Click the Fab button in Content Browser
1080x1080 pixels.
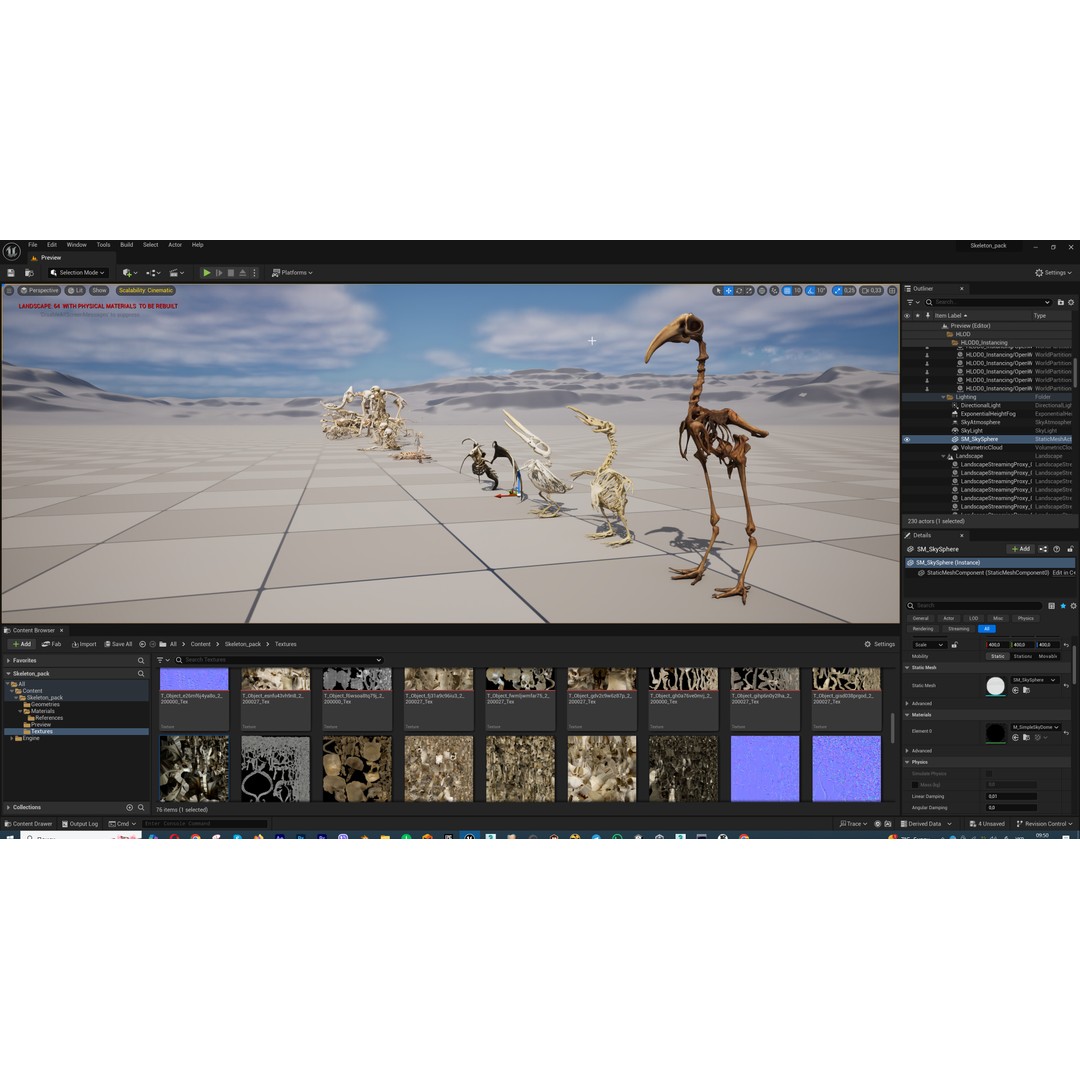(x=52, y=644)
